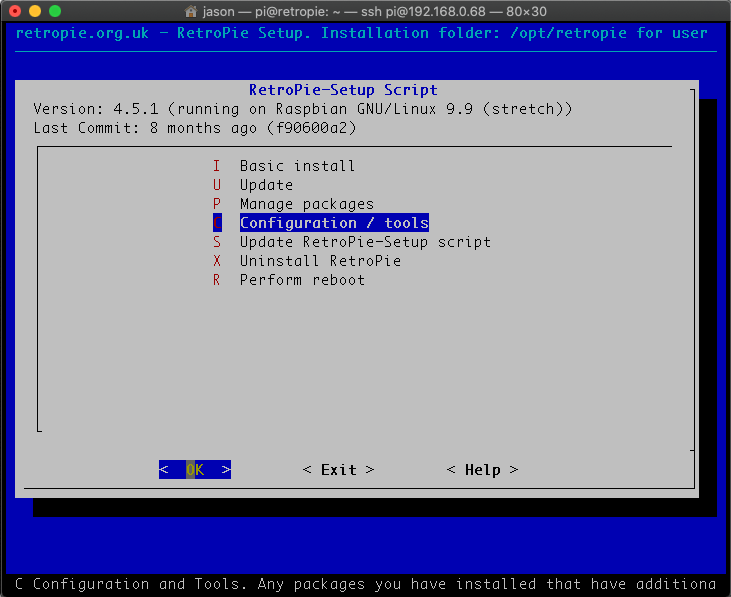Image resolution: width=731 pixels, height=597 pixels.
Task: Choose the Update option in the list
Action: click(266, 185)
